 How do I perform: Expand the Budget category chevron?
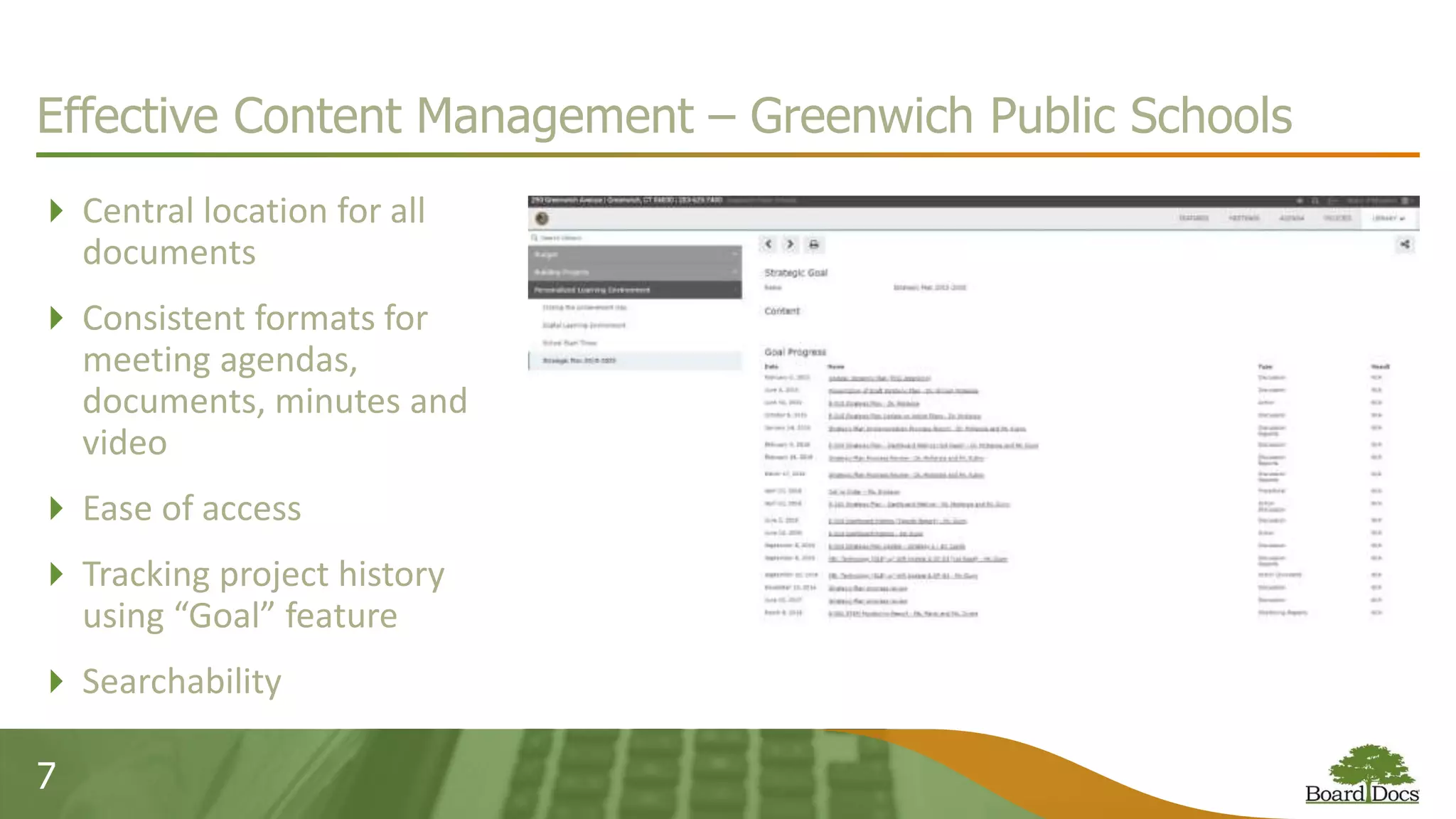pyautogui.click(x=734, y=255)
